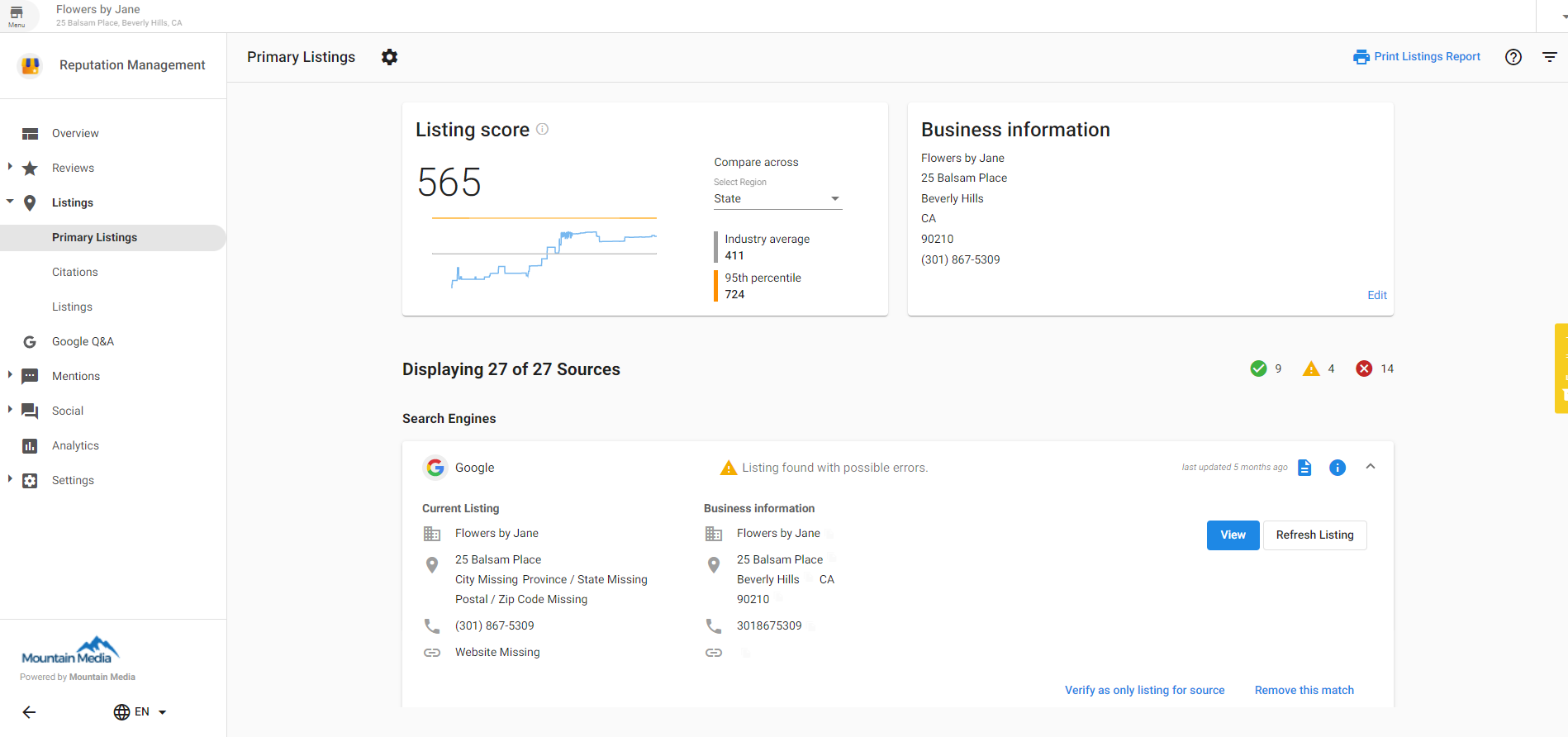Click Print Listings Report link

[1427, 57]
